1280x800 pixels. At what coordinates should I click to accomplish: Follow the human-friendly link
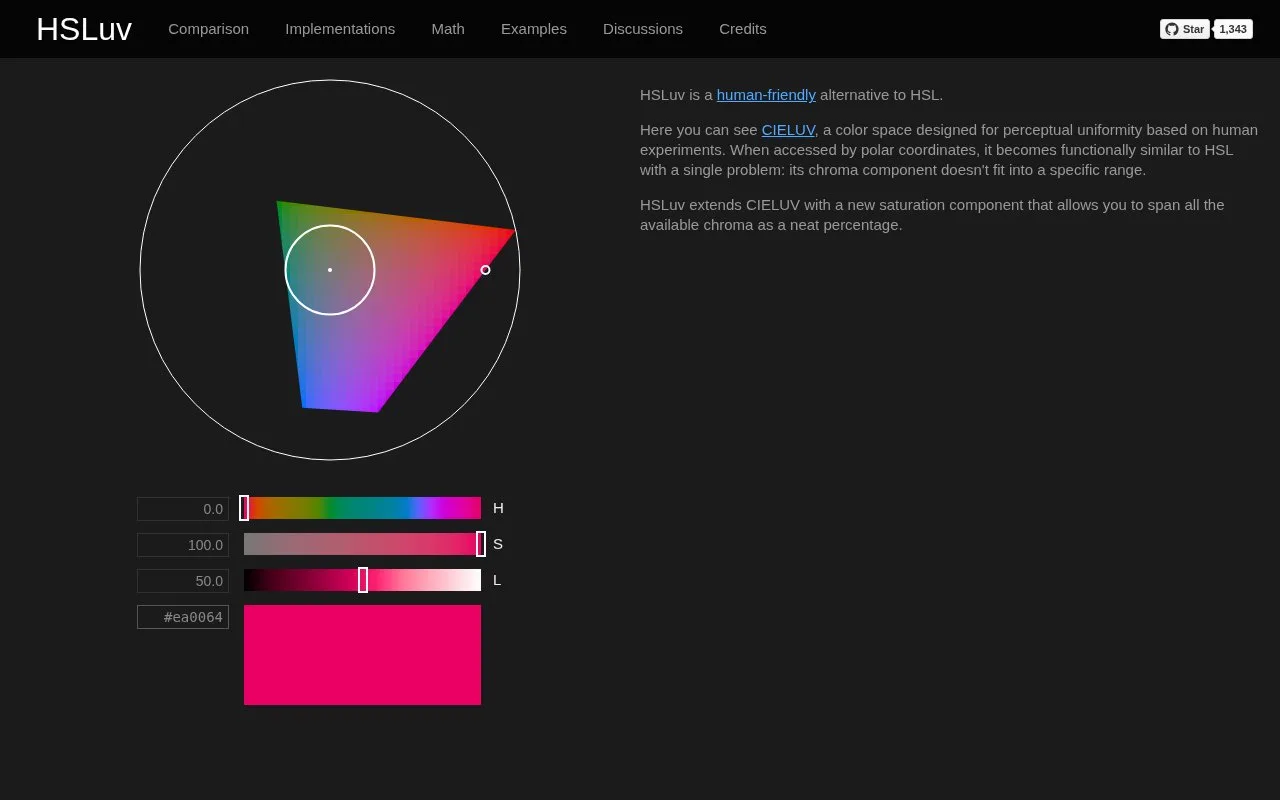coord(766,95)
